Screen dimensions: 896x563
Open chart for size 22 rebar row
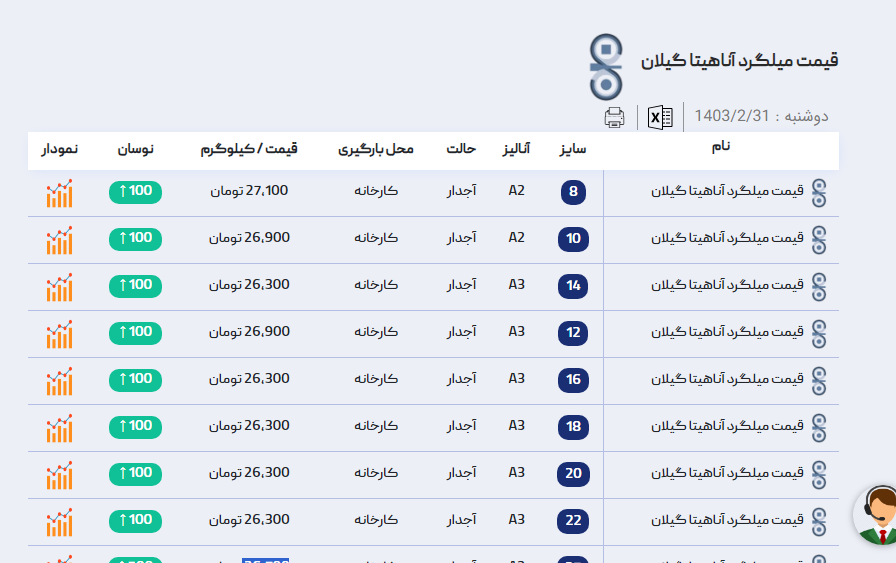[59, 522]
